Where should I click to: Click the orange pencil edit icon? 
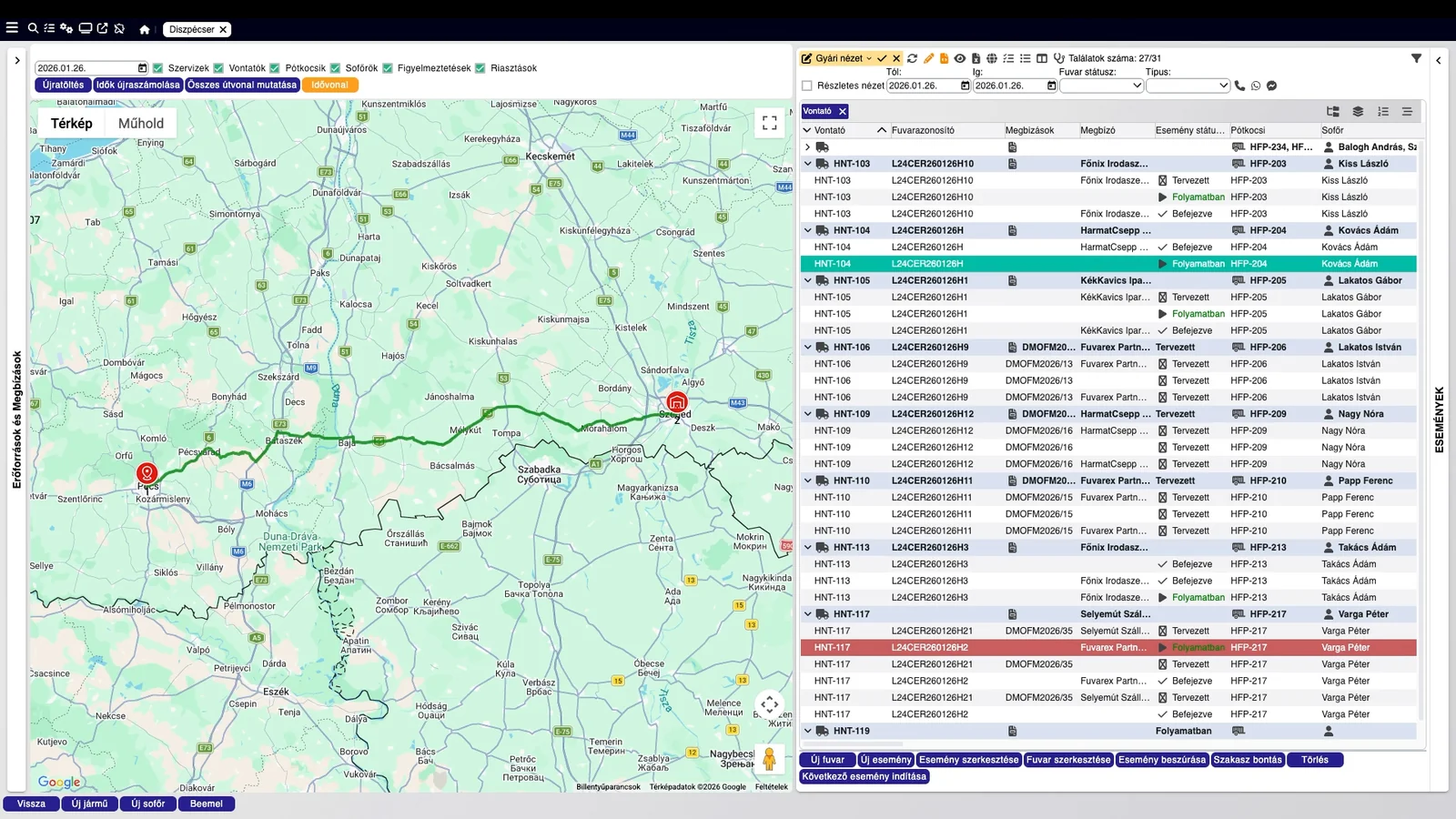click(928, 58)
